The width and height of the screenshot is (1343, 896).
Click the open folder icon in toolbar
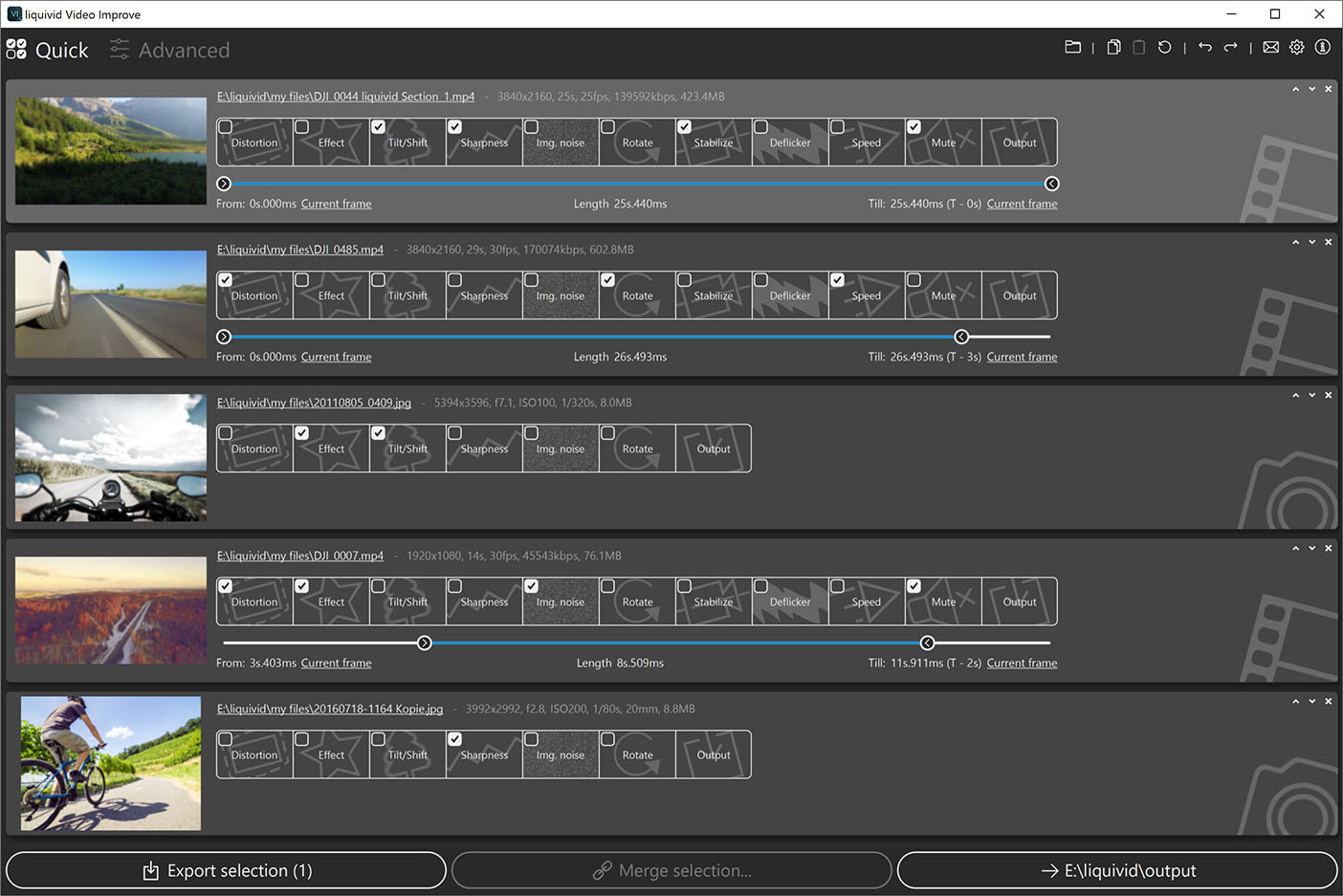[1072, 47]
